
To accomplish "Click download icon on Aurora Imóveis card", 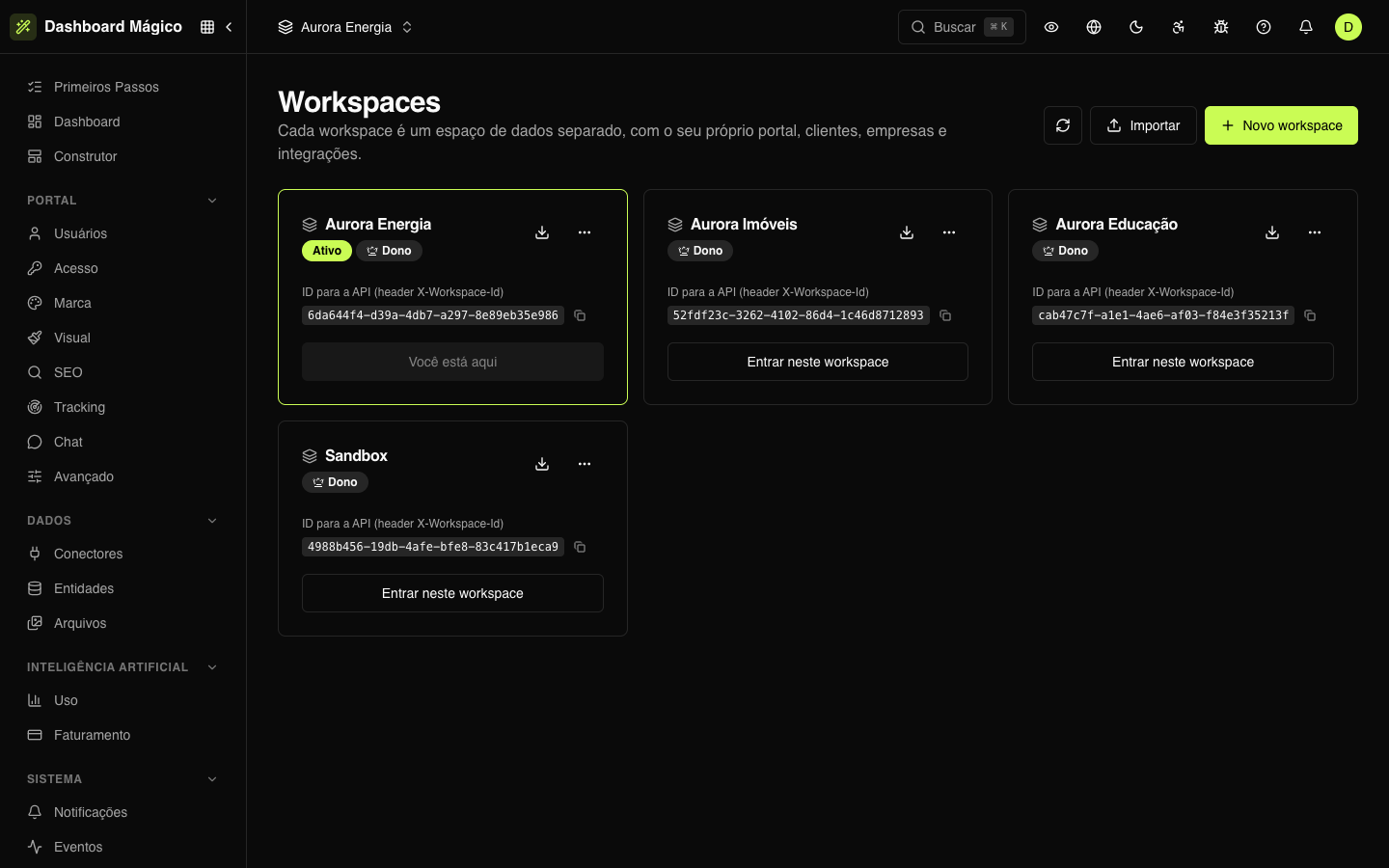I will point(907,232).
